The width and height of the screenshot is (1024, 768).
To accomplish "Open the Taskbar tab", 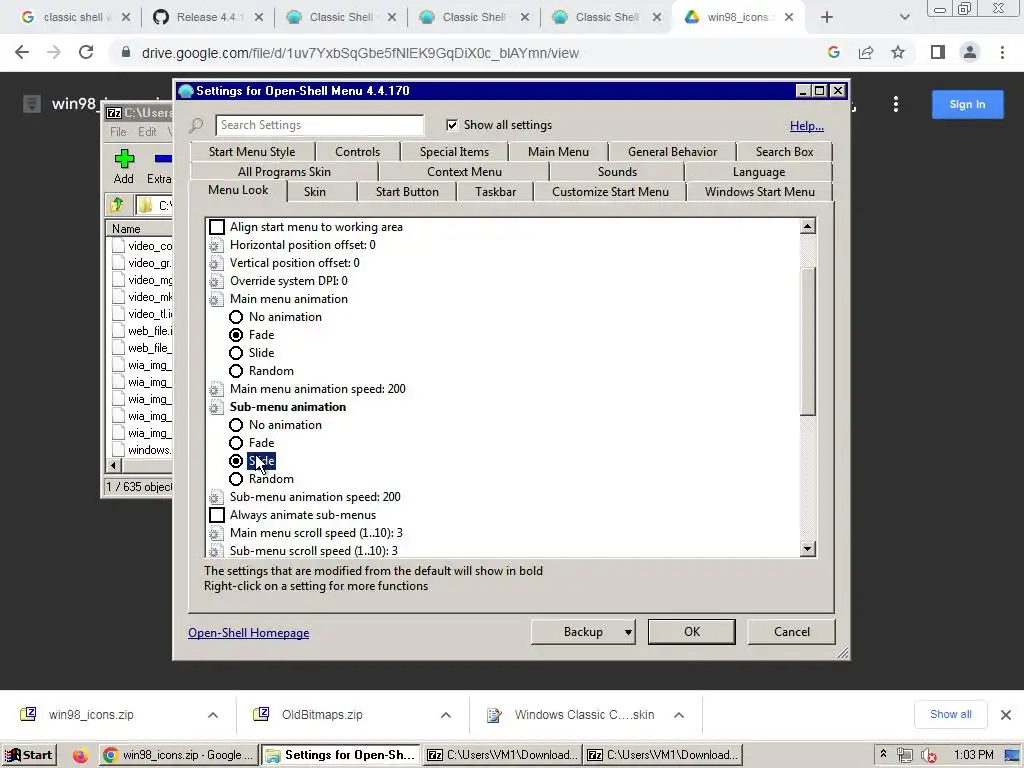I will (496, 191).
